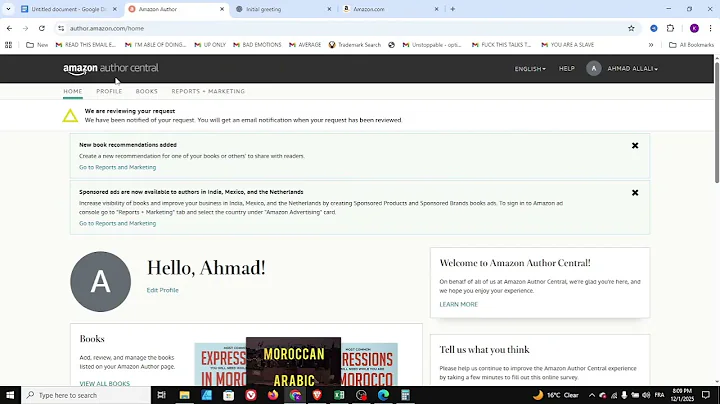
Task: Open the Chrome profile avatar K
Action: (x=694, y=28)
